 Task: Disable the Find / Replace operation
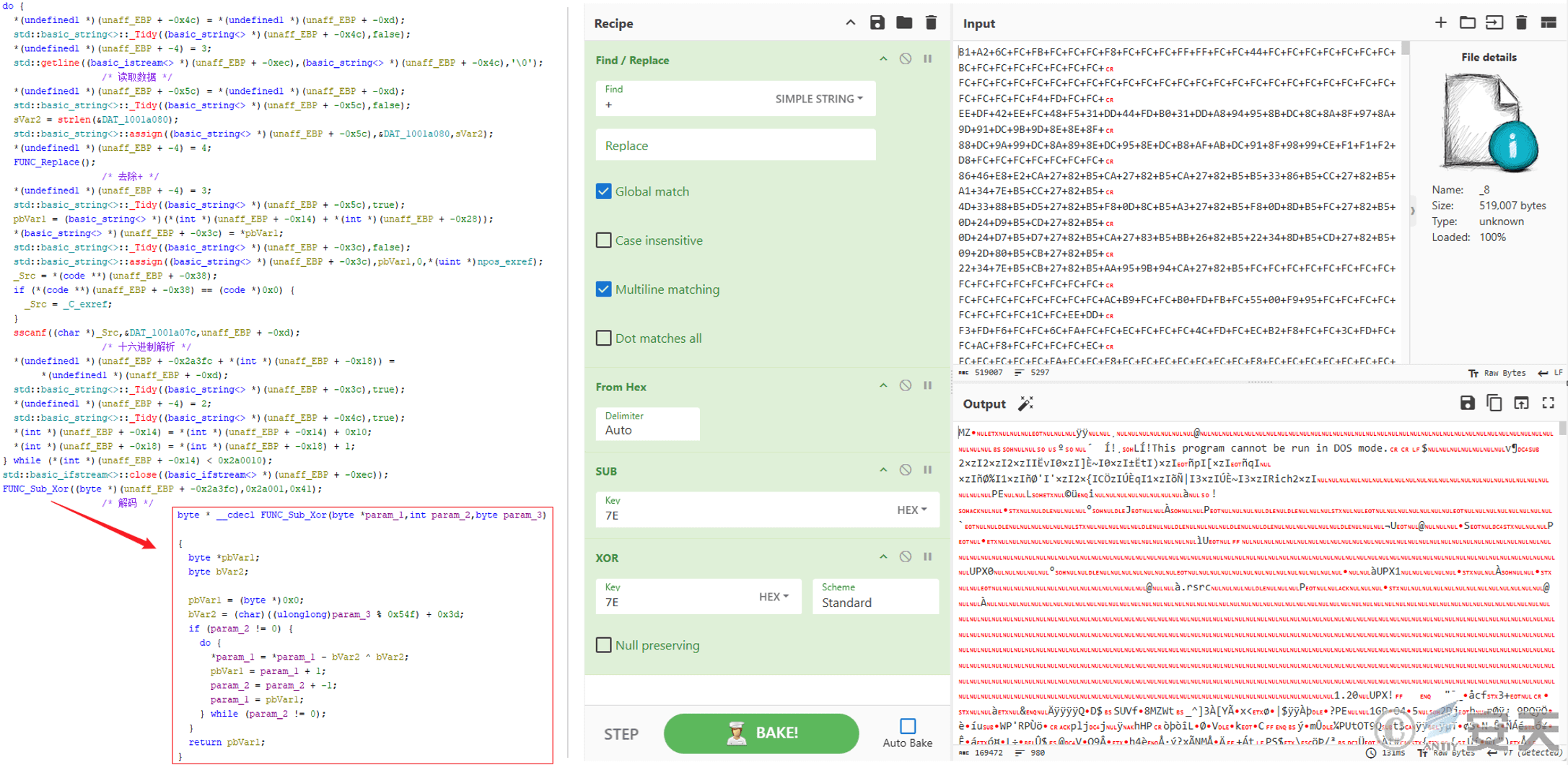click(905, 59)
